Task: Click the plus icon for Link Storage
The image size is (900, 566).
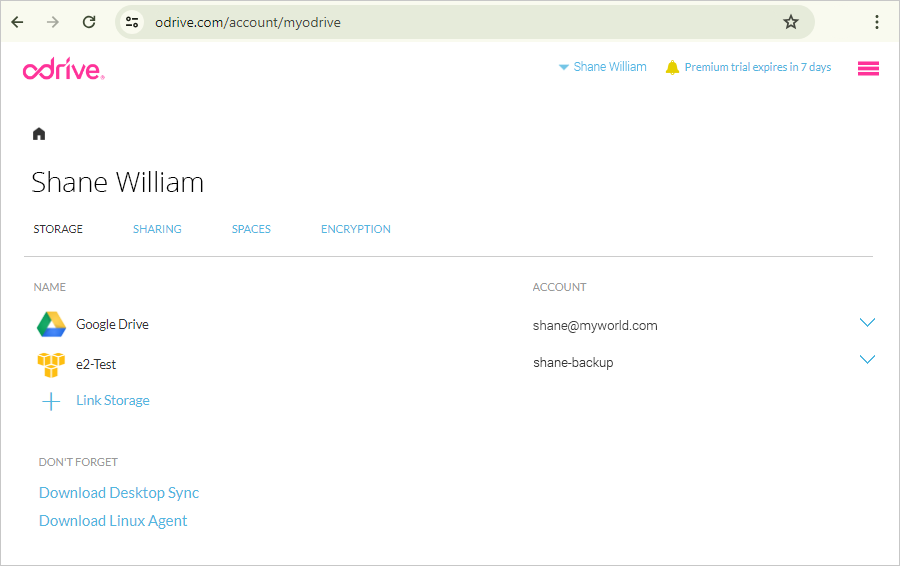Action: pyautogui.click(x=51, y=401)
